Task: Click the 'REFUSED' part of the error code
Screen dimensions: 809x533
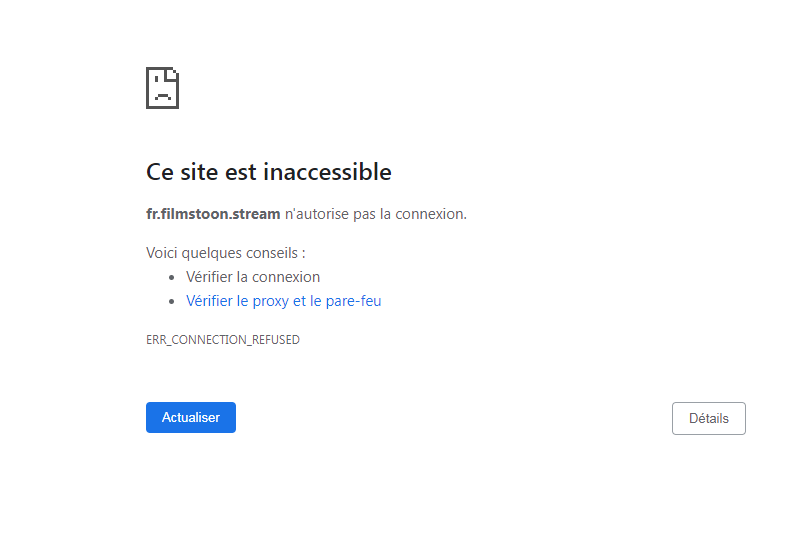Action: click(x=277, y=340)
